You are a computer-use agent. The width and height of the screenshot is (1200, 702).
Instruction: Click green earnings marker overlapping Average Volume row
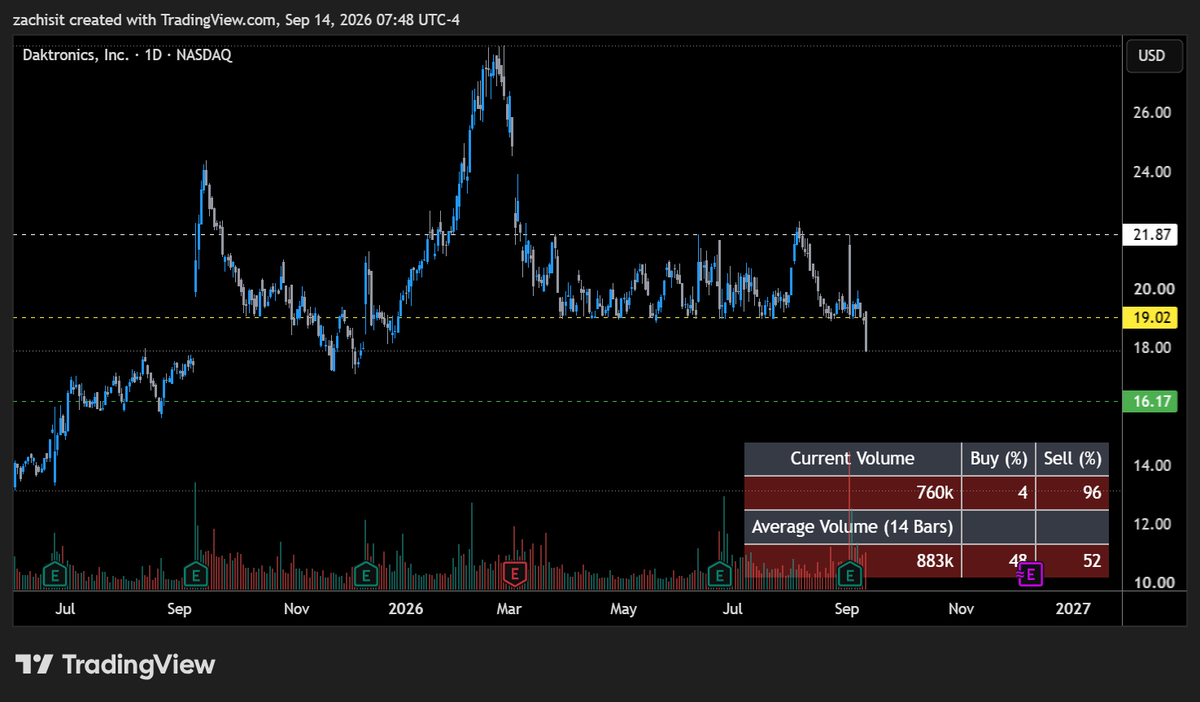pyautogui.click(x=850, y=573)
